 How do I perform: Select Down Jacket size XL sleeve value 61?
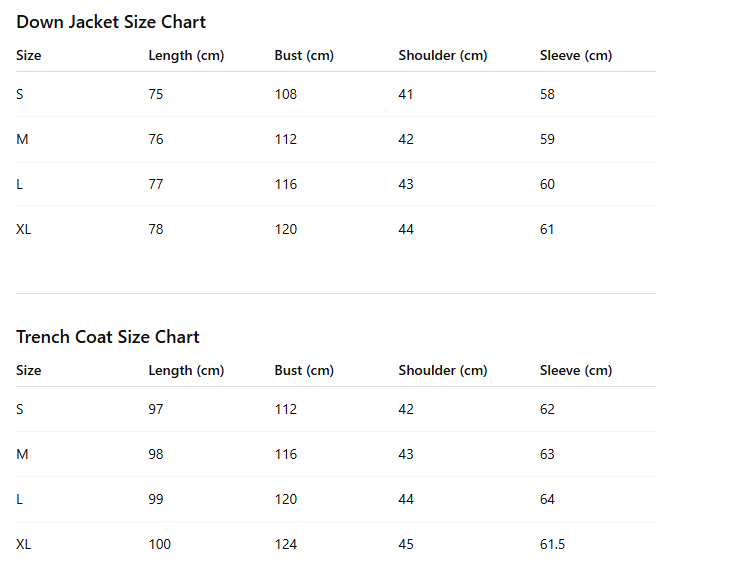547,229
